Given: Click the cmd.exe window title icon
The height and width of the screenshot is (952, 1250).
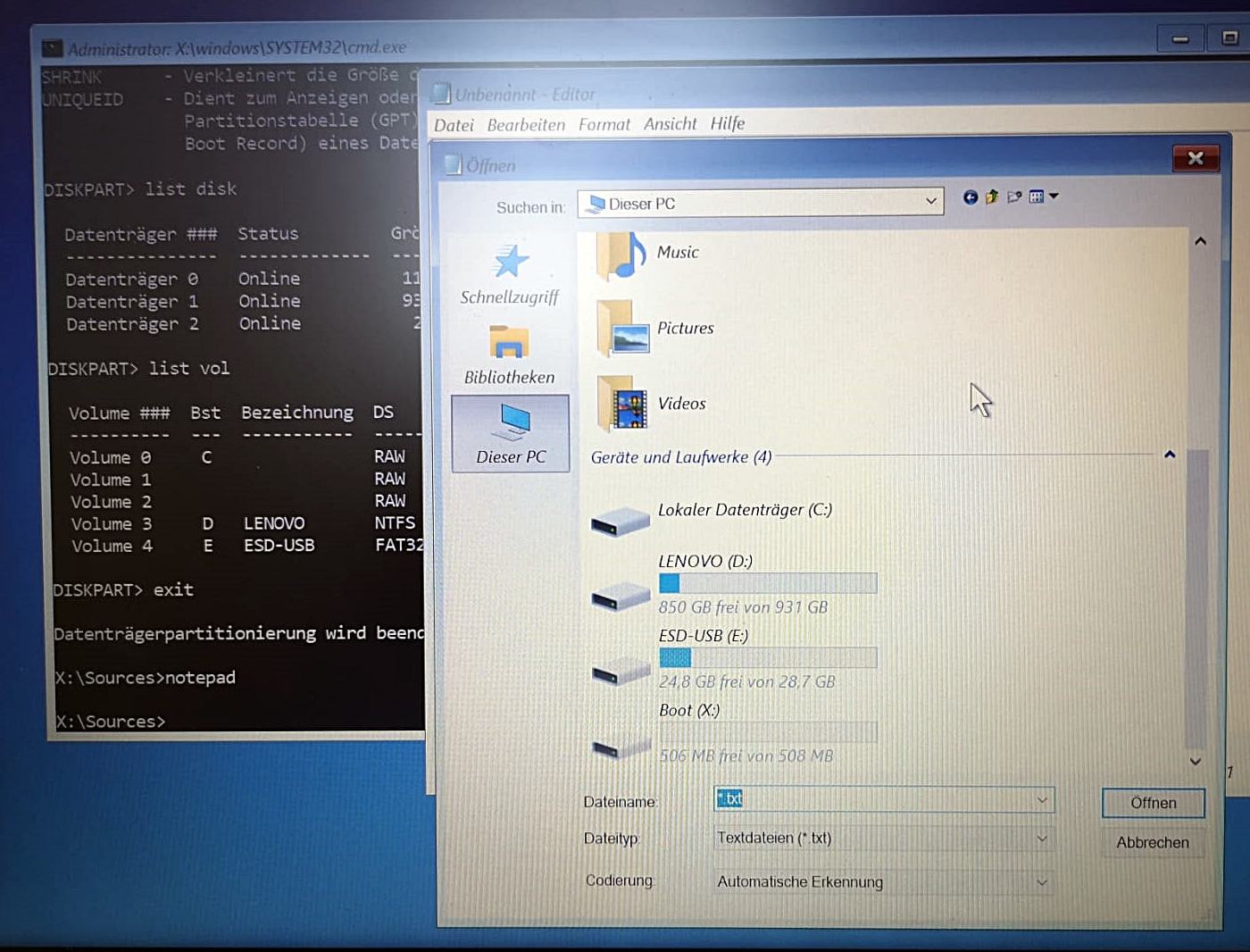Looking at the screenshot, I should (x=53, y=48).
